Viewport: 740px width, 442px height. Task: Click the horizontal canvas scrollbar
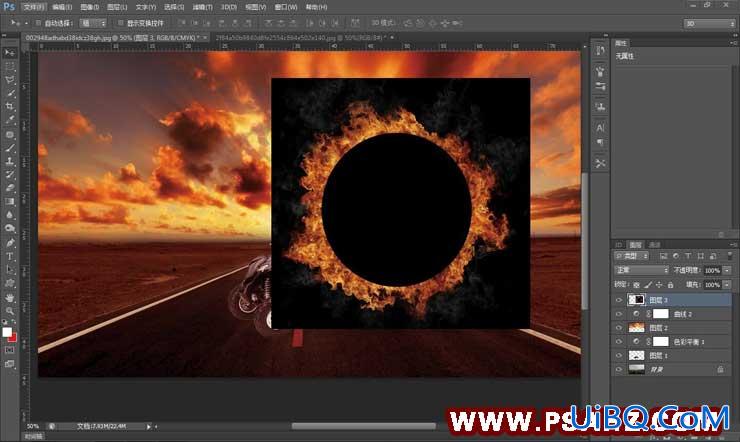(363, 426)
